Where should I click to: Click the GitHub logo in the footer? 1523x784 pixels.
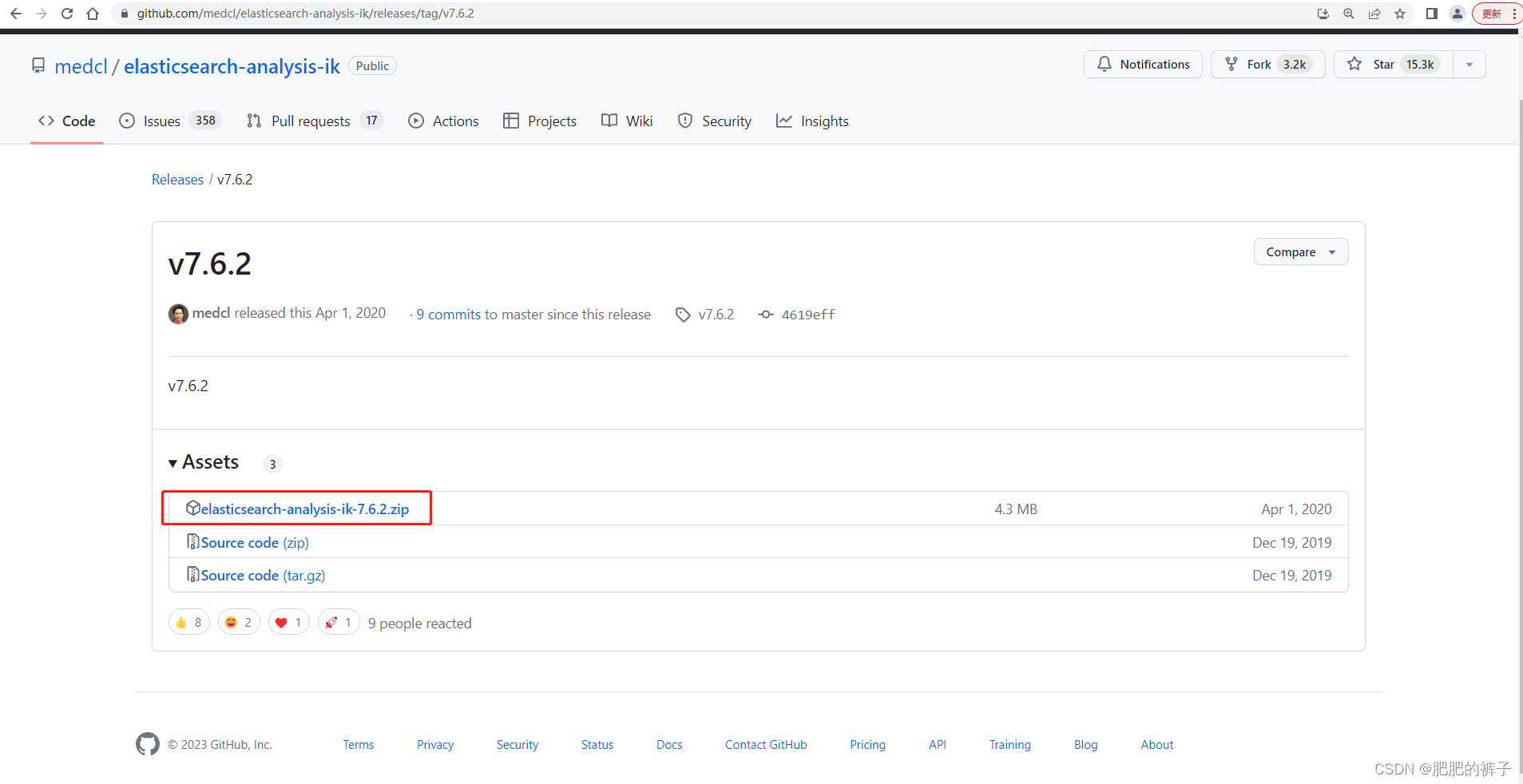pyautogui.click(x=148, y=744)
